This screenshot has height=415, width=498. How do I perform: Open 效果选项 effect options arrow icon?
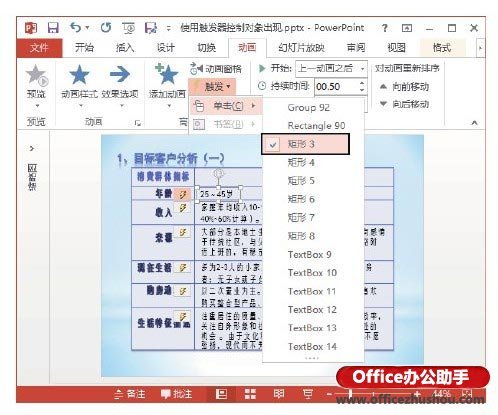(x=120, y=74)
